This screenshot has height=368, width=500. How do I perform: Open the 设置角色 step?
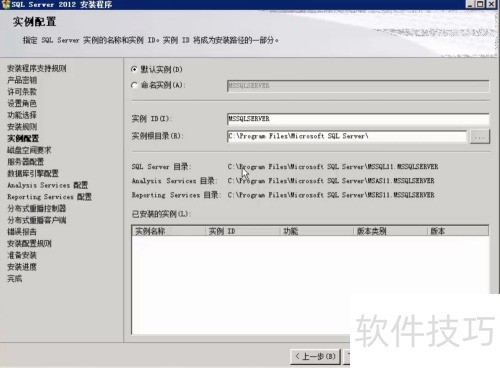click(x=22, y=103)
